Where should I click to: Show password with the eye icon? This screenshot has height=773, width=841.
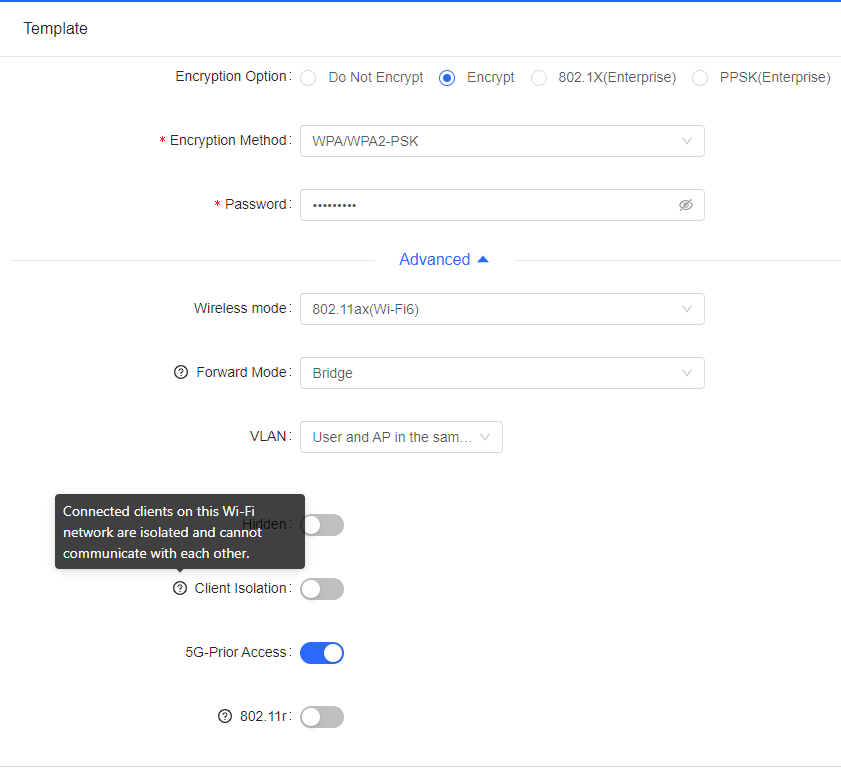[x=685, y=205]
